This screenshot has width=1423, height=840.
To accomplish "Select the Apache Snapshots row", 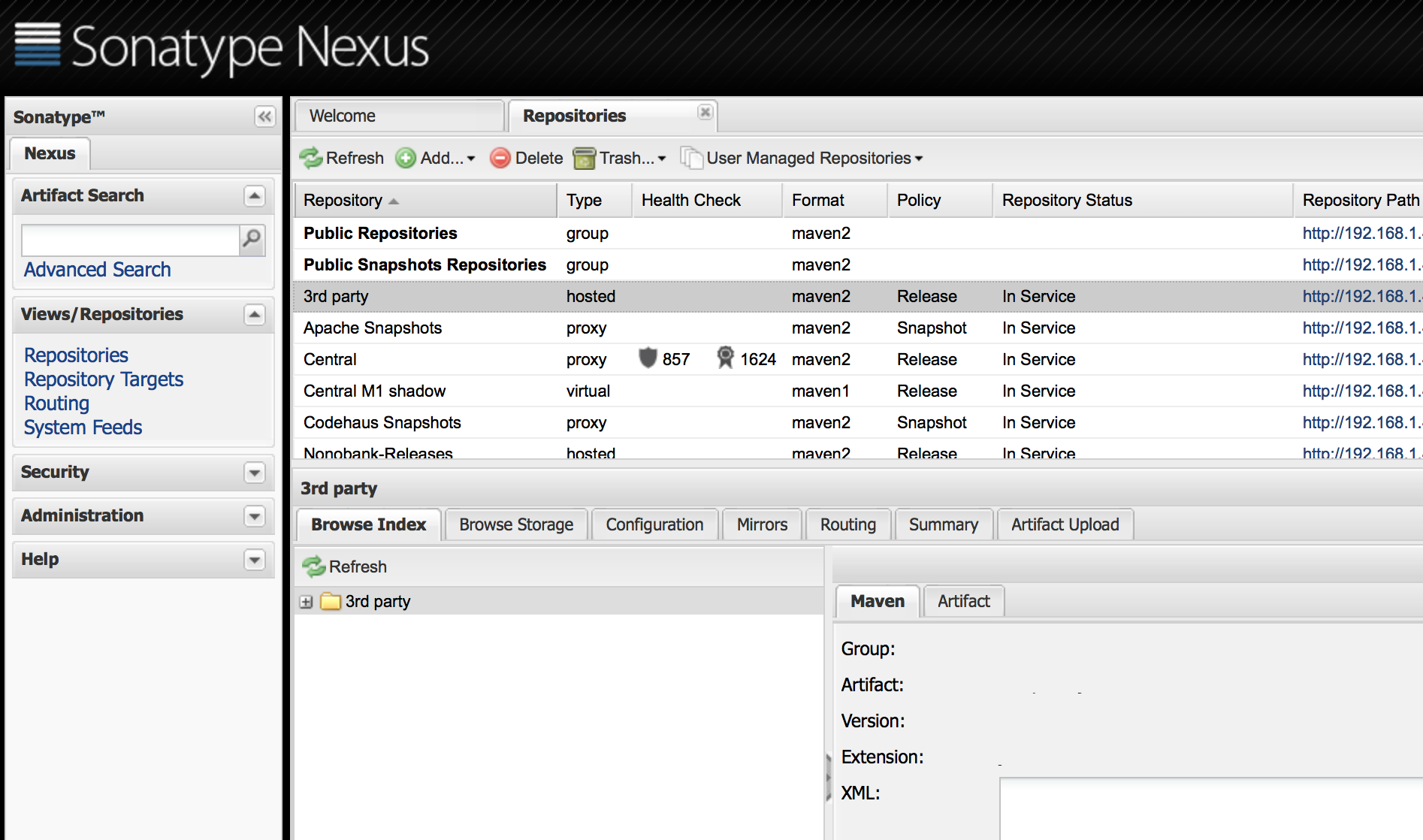I will click(858, 328).
